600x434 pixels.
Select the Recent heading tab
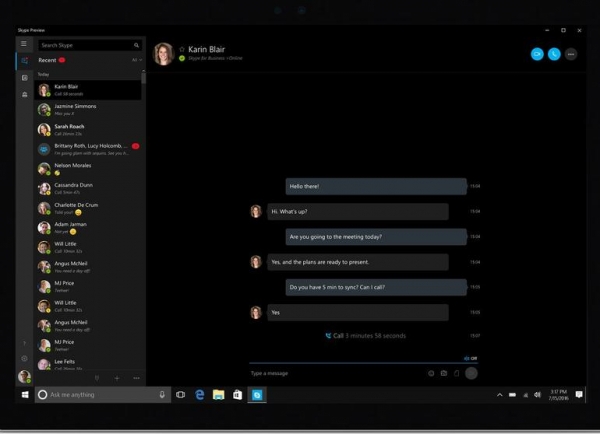pyautogui.click(x=47, y=60)
